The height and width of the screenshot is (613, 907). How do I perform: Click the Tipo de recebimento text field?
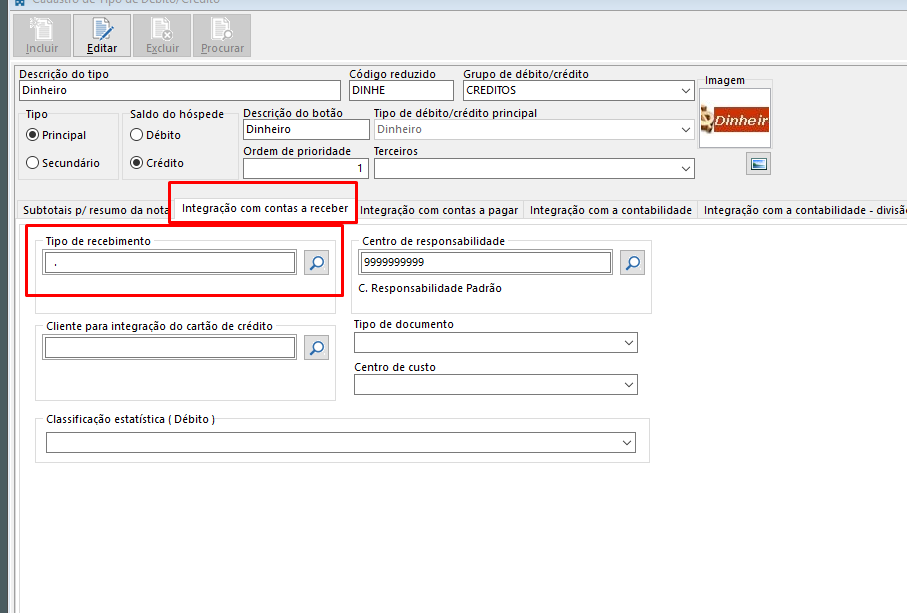click(169, 263)
